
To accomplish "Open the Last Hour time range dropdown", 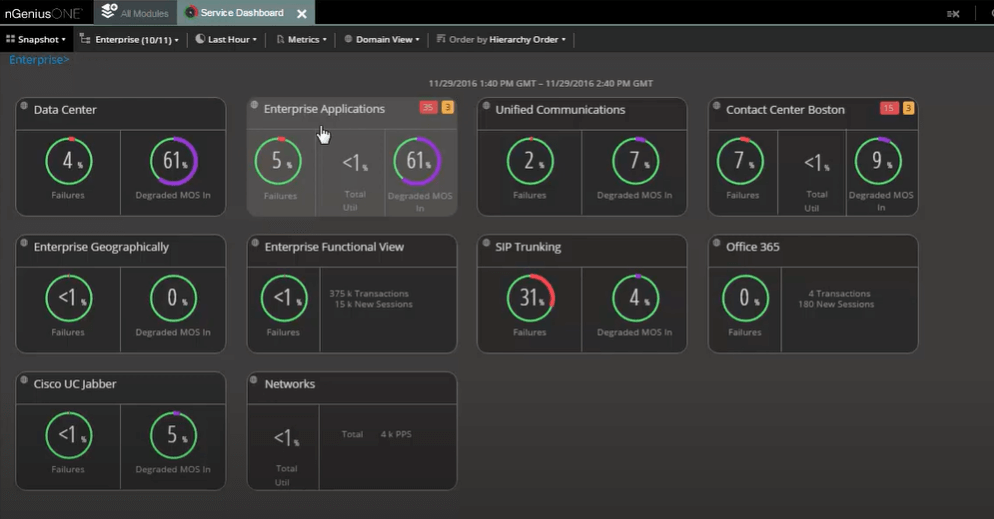I will 226,39.
